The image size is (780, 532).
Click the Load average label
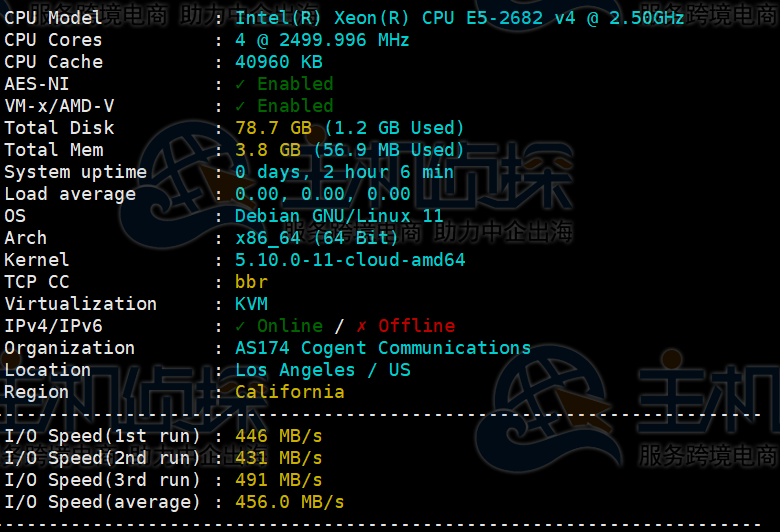70,194
